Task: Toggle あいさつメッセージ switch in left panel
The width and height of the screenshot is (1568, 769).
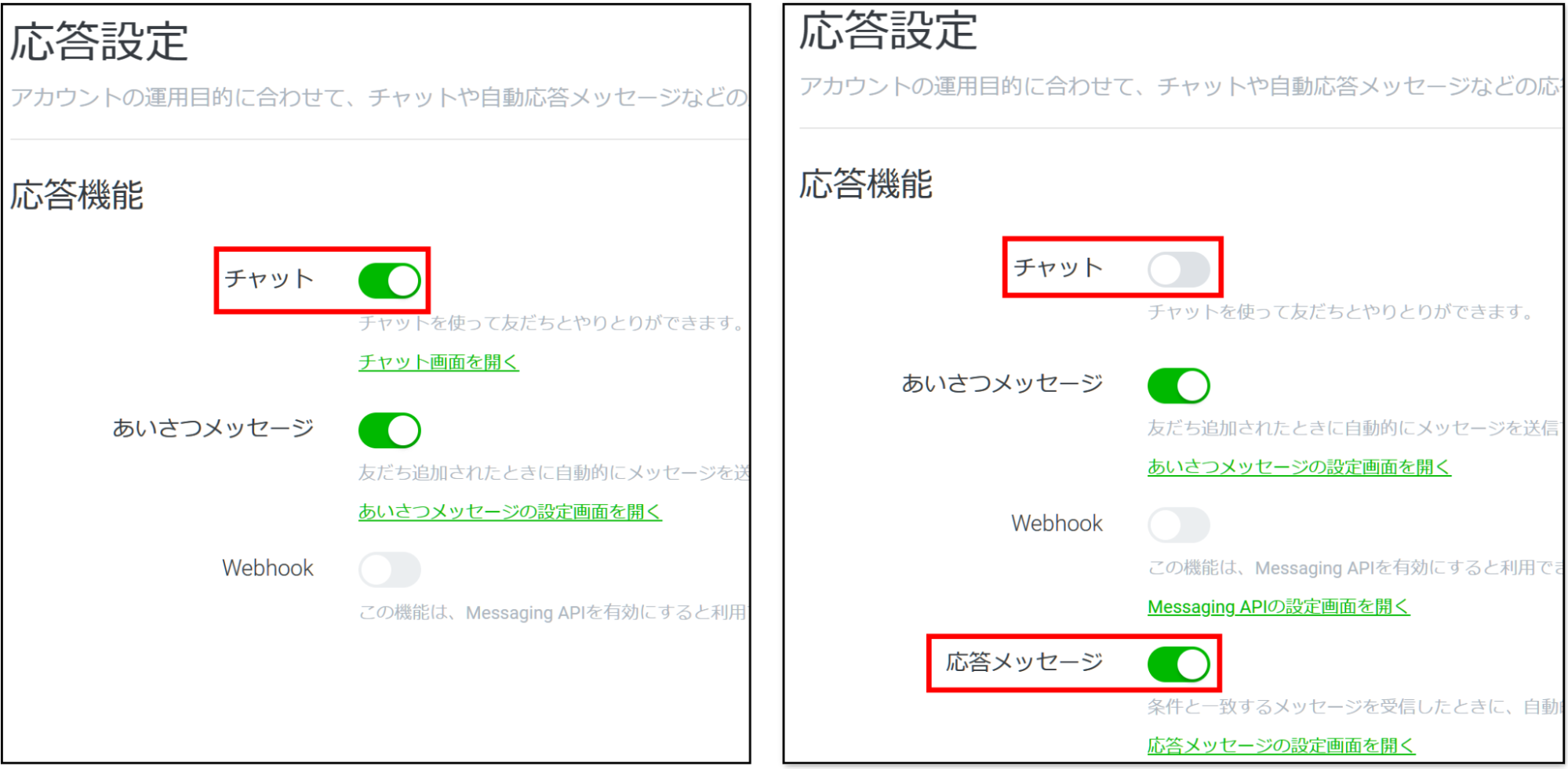Action: (389, 430)
